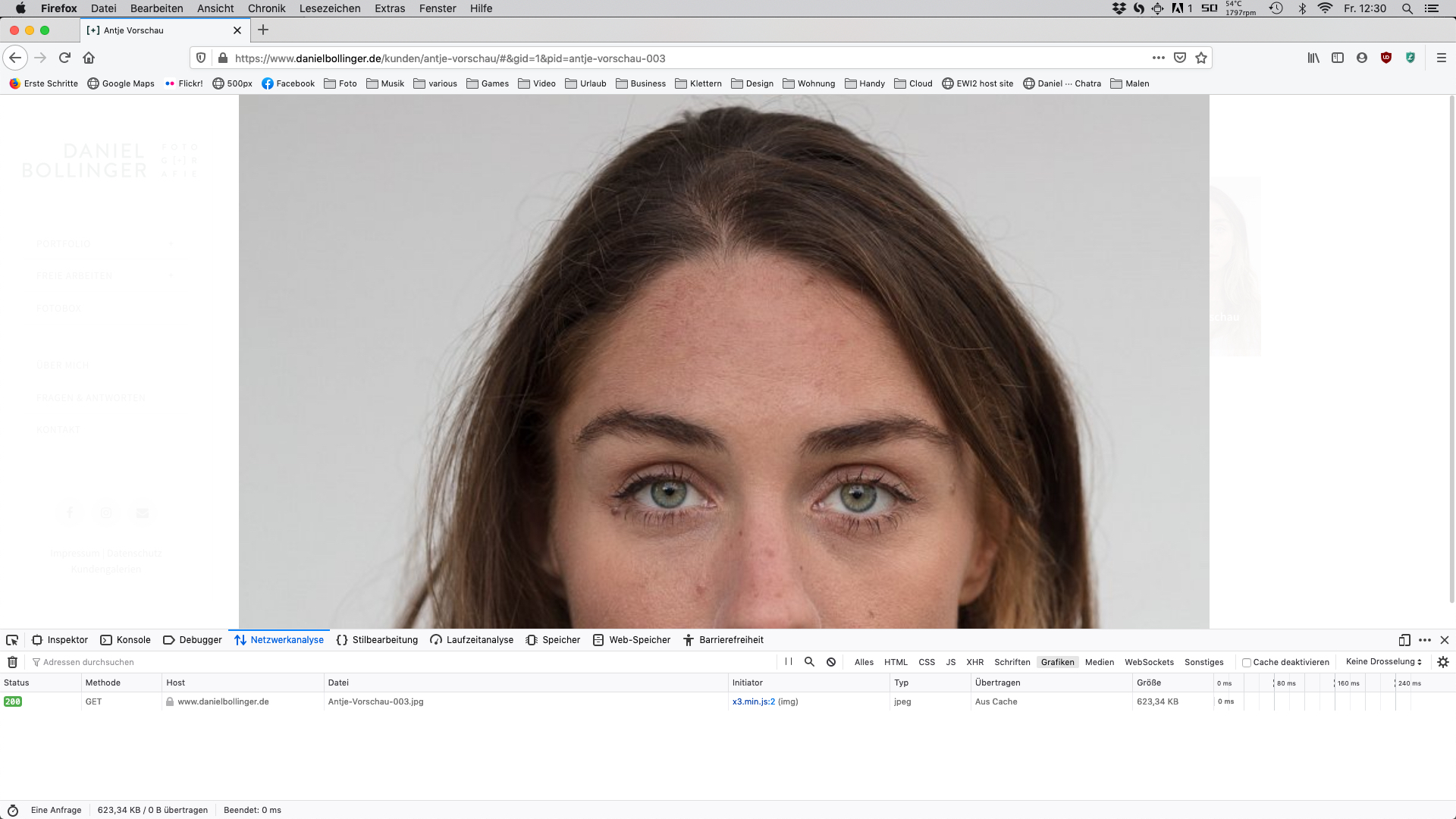Filter requests by Schriften
This screenshot has width=1456, height=819.
click(1012, 662)
